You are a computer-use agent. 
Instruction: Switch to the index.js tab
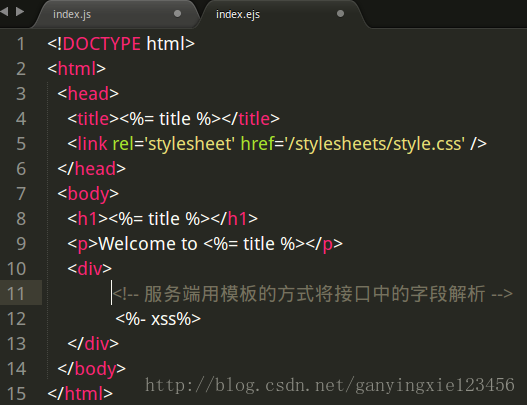[116, 14]
